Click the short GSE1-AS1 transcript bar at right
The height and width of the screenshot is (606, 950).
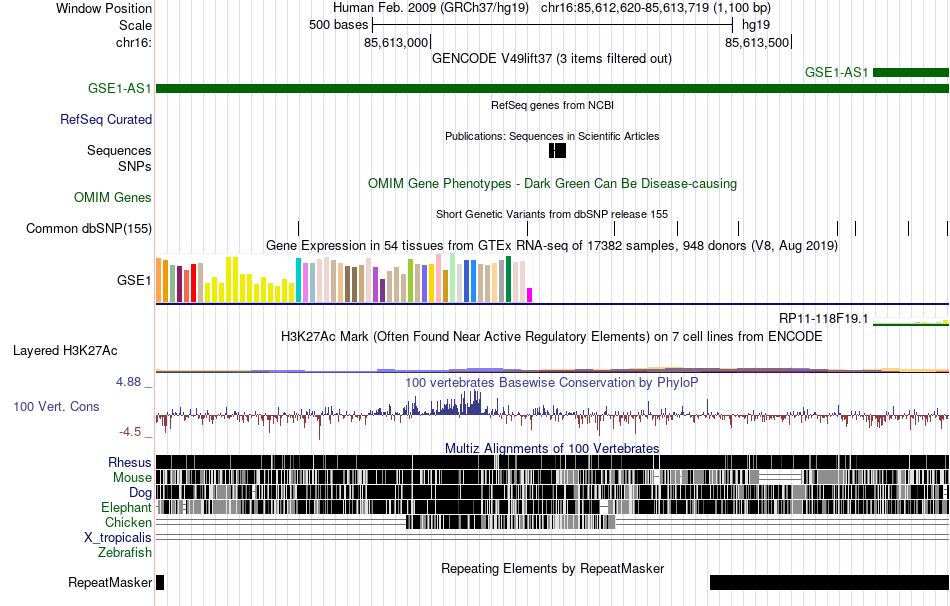911,73
